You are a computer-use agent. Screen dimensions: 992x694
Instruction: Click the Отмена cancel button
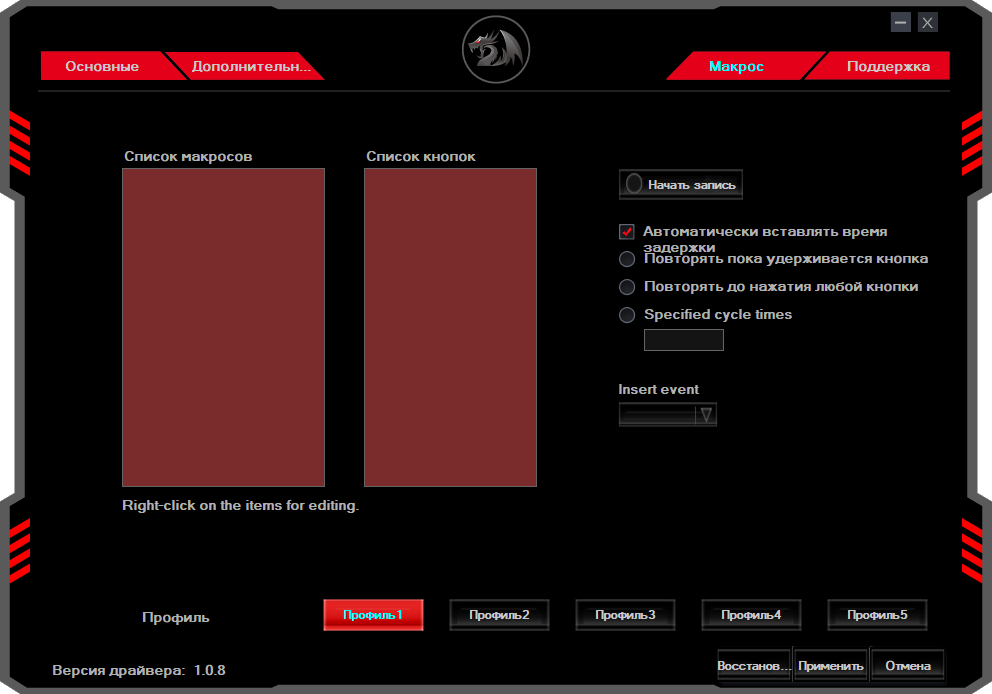[x=908, y=666]
